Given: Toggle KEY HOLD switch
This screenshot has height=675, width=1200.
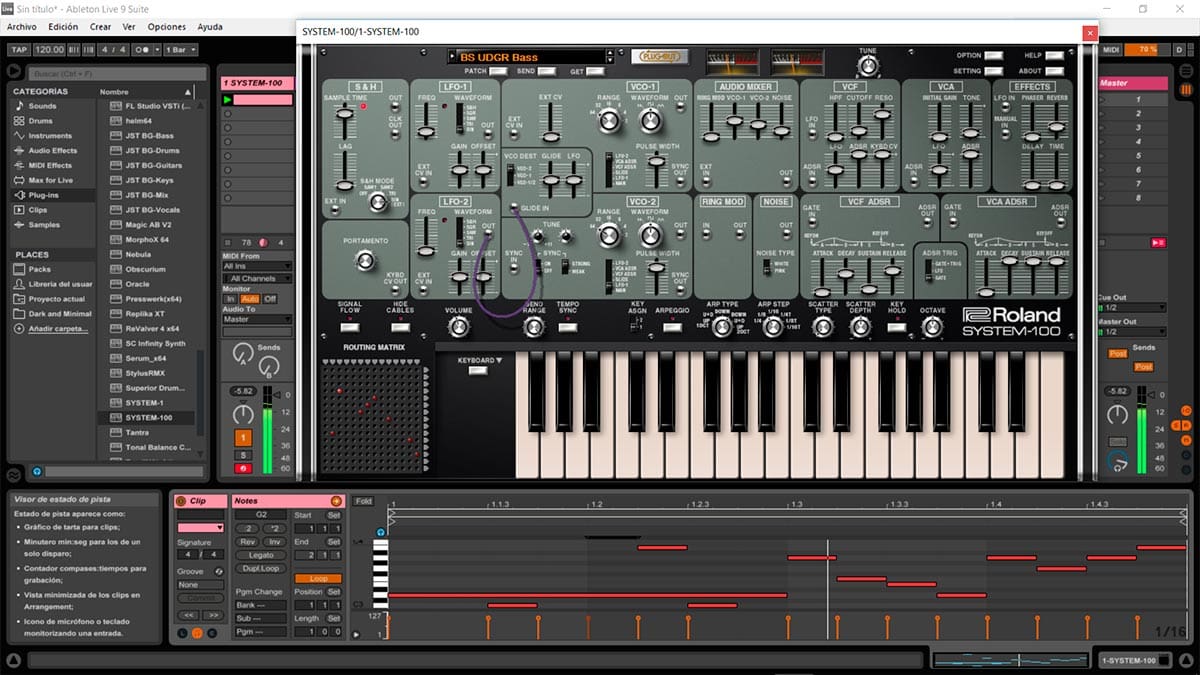Looking at the screenshot, I should (x=897, y=327).
